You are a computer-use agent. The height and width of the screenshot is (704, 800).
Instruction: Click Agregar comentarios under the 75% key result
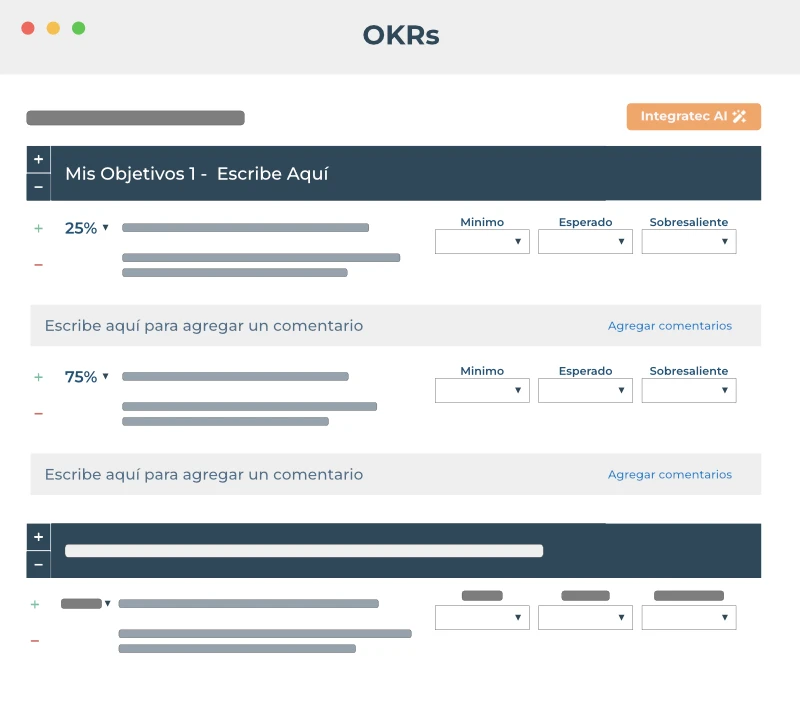tap(670, 474)
